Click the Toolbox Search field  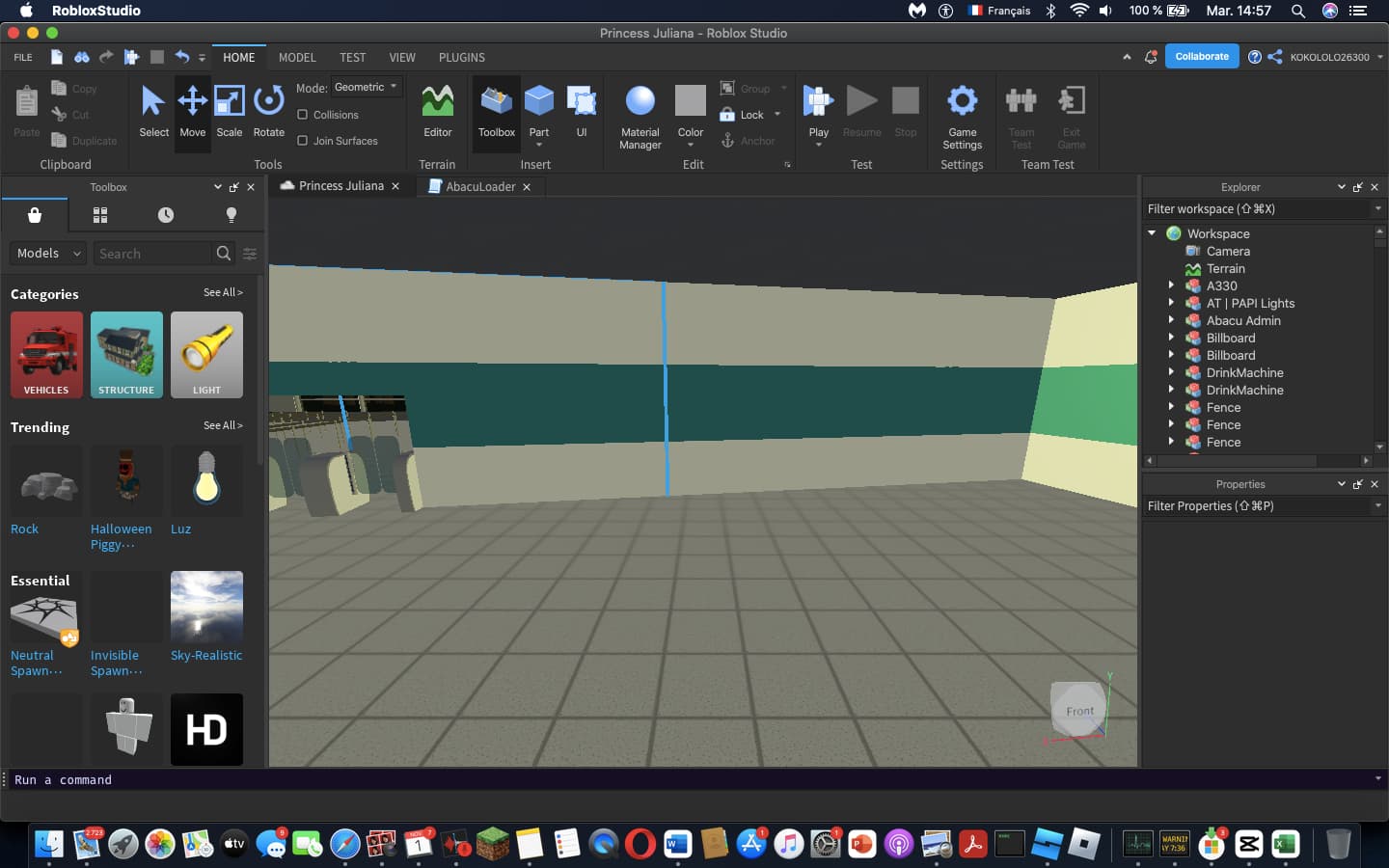(x=151, y=254)
